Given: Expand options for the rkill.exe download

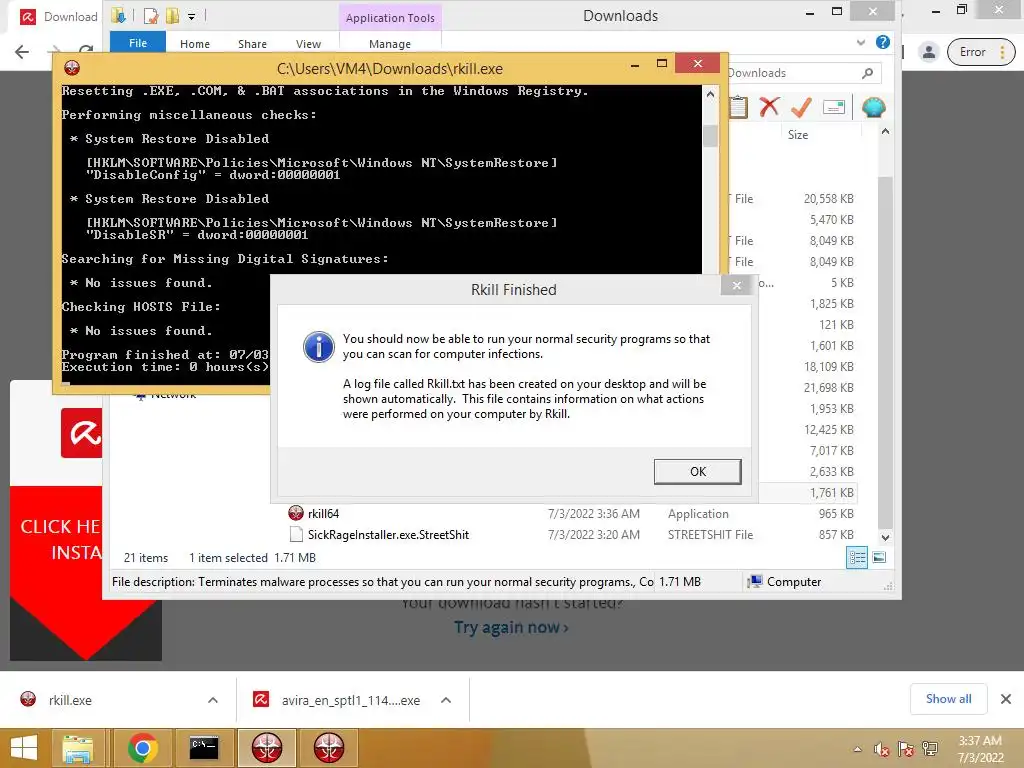Looking at the screenshot, I should coord(213,700).
